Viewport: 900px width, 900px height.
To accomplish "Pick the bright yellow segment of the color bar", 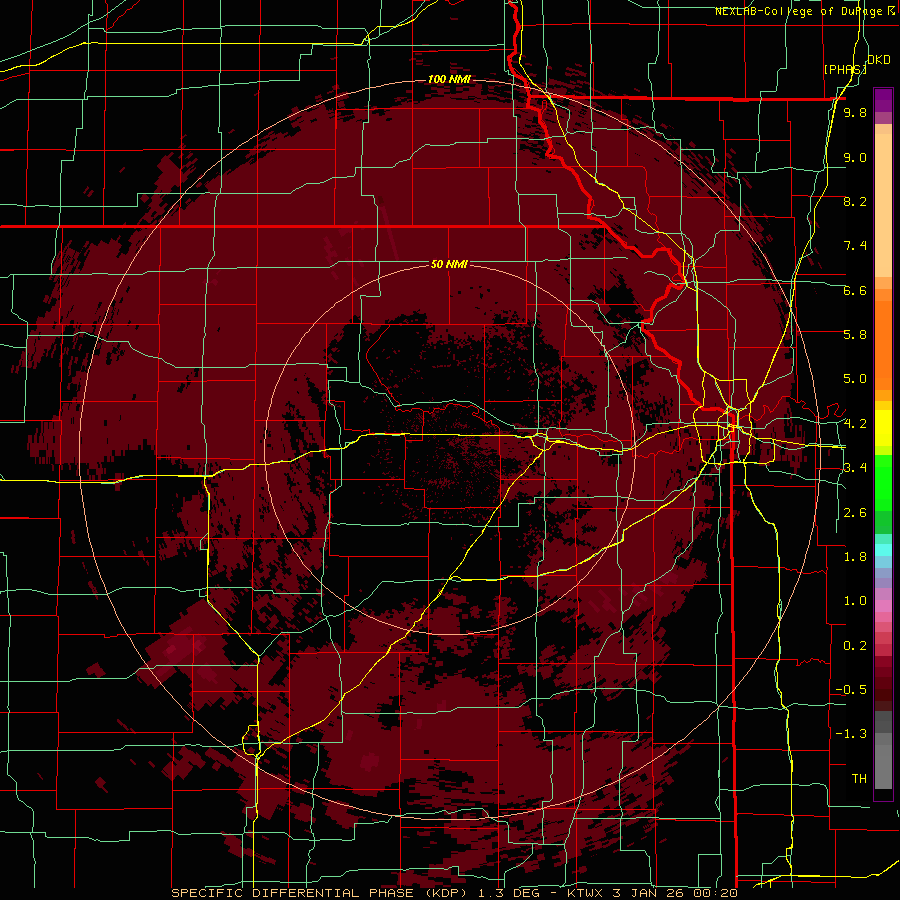I will 883,428.
